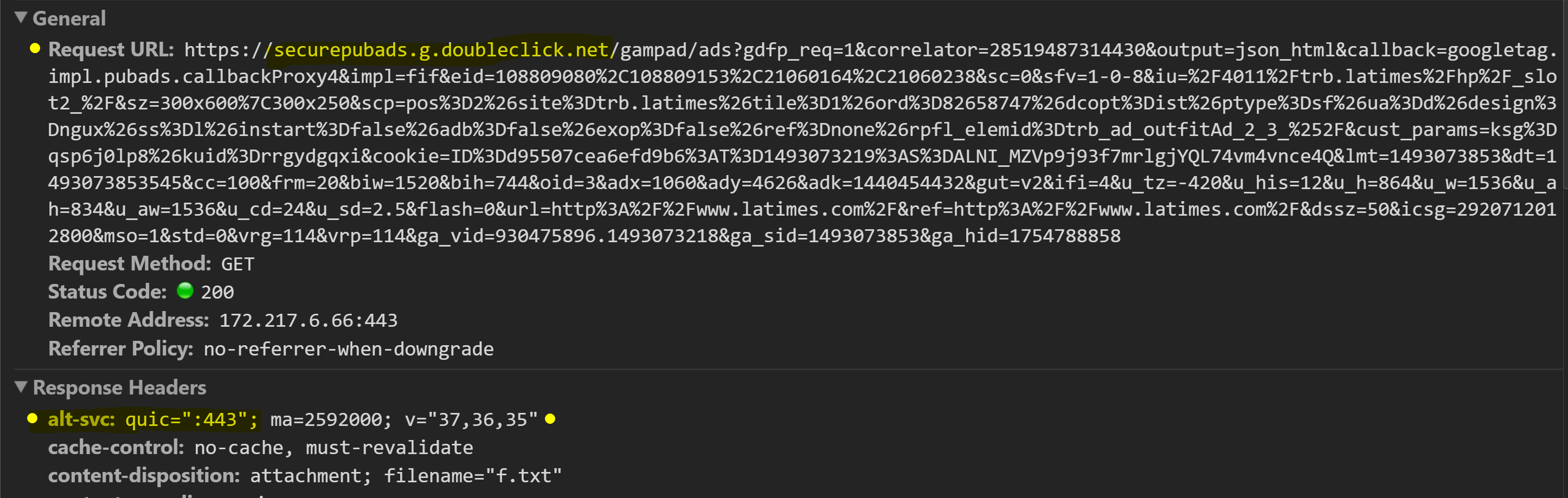
Task: Click the highlighted alt-svc header name
Action: click(x=81, y=419)
